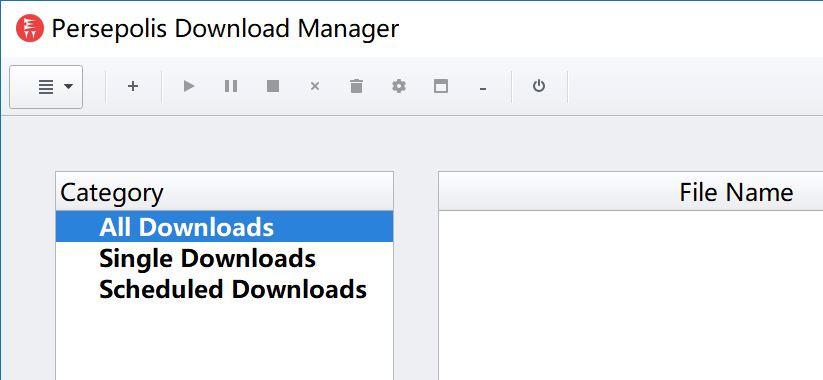This screenshot has height=380, width=823.
Task: Select Single Downloads category
Action: (x=225, y=258)
